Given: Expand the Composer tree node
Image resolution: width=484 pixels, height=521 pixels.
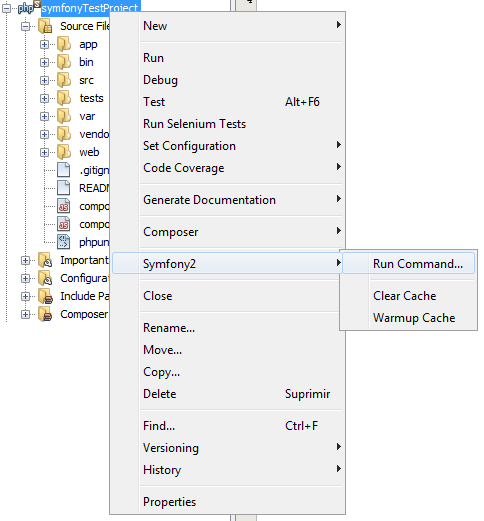Looking at the screenshot, I should pos(25,314).
